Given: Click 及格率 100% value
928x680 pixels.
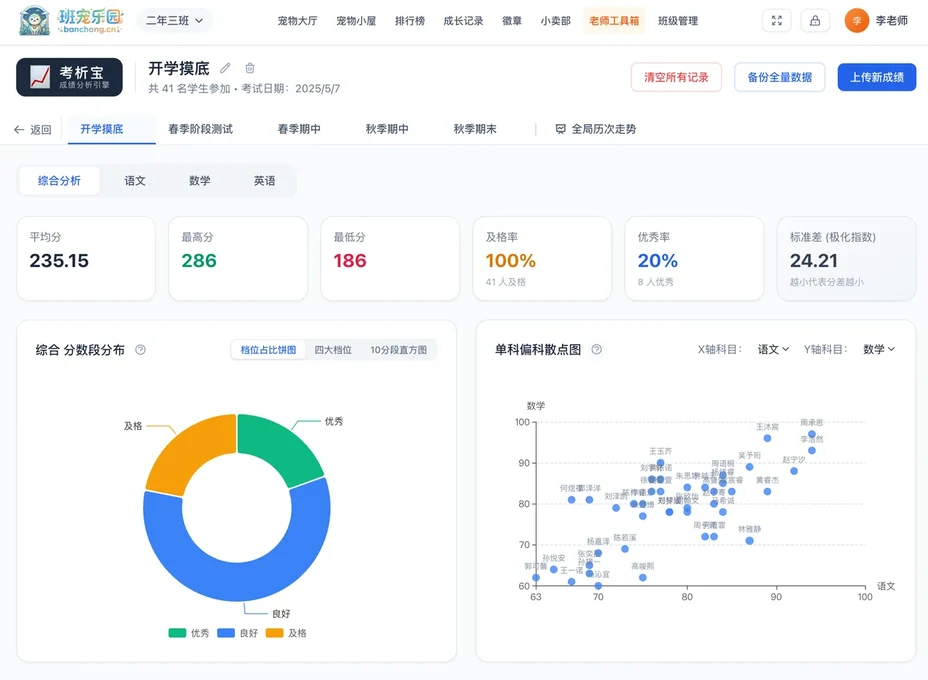Looking at the screenshot, I should (511, 260).
